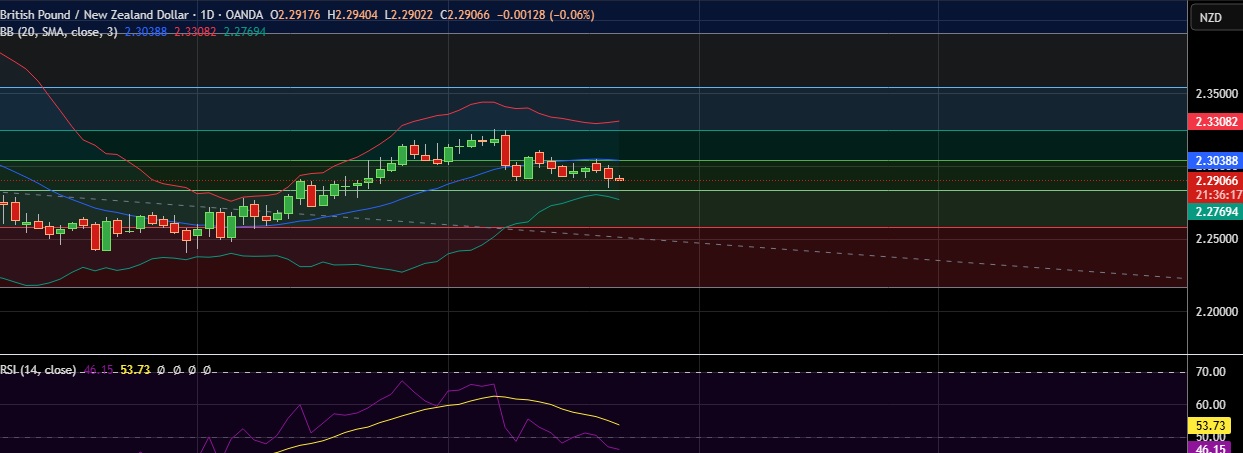Select the BB (20, SMA, close, 3) indicator legend
This screenshot has height=453, width=1243.
coord(58,32)
